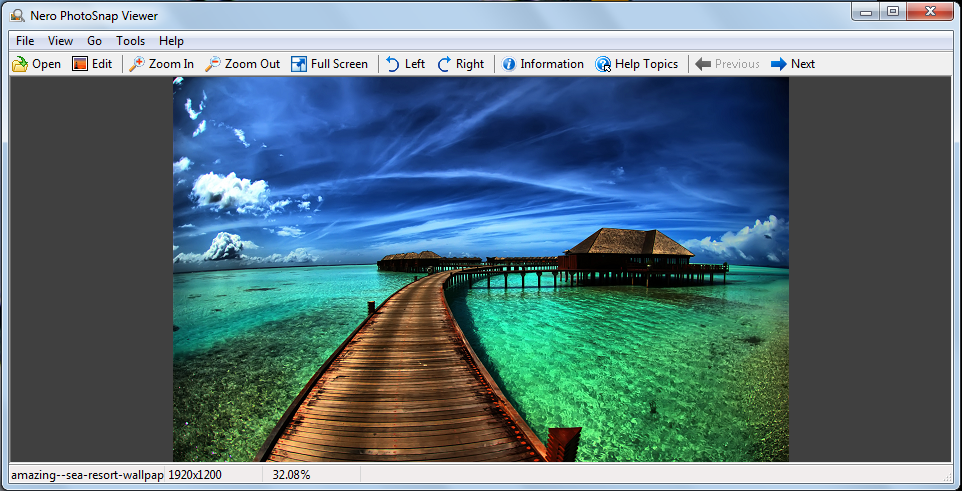Click the Zoom Out label
This screenshot has width=962, height=491.
[x=252, y=64]
